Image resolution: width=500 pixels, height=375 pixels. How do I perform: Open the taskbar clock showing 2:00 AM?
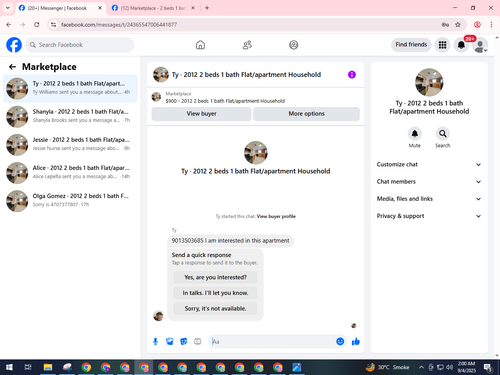click(x=466, y=367)
